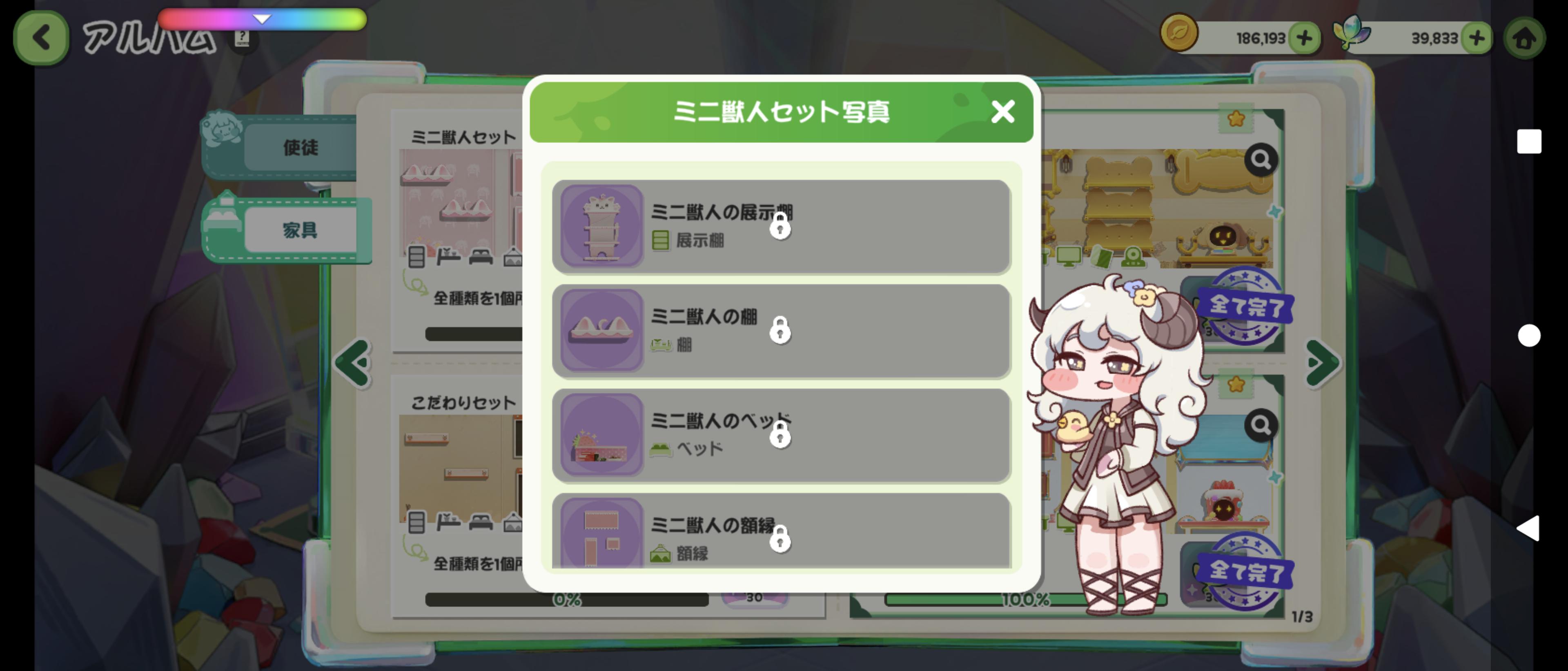
Task: Flip album to previous page
Action: coord(353,363)
